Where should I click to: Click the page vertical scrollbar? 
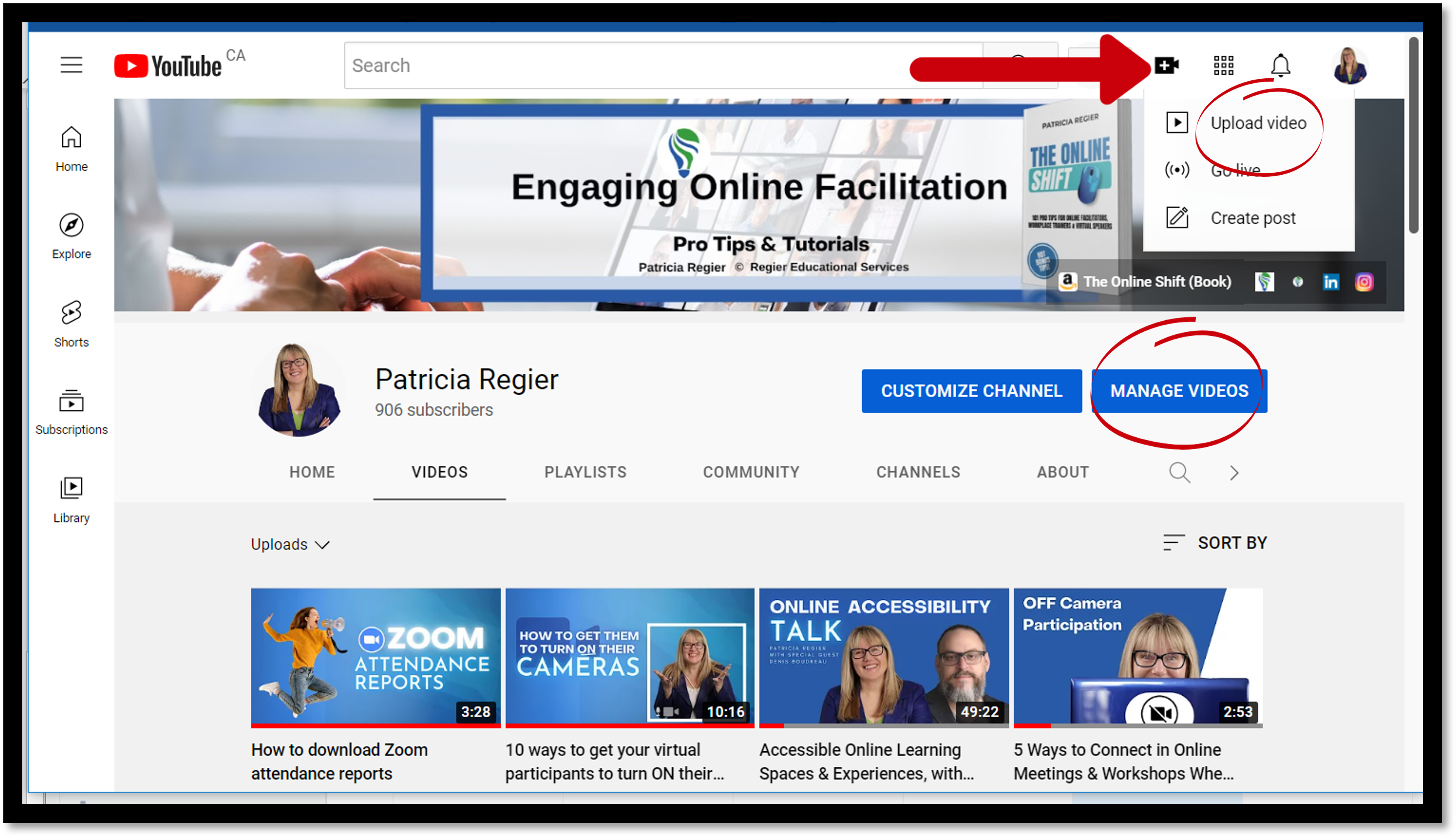click(x=1413, y=136)
